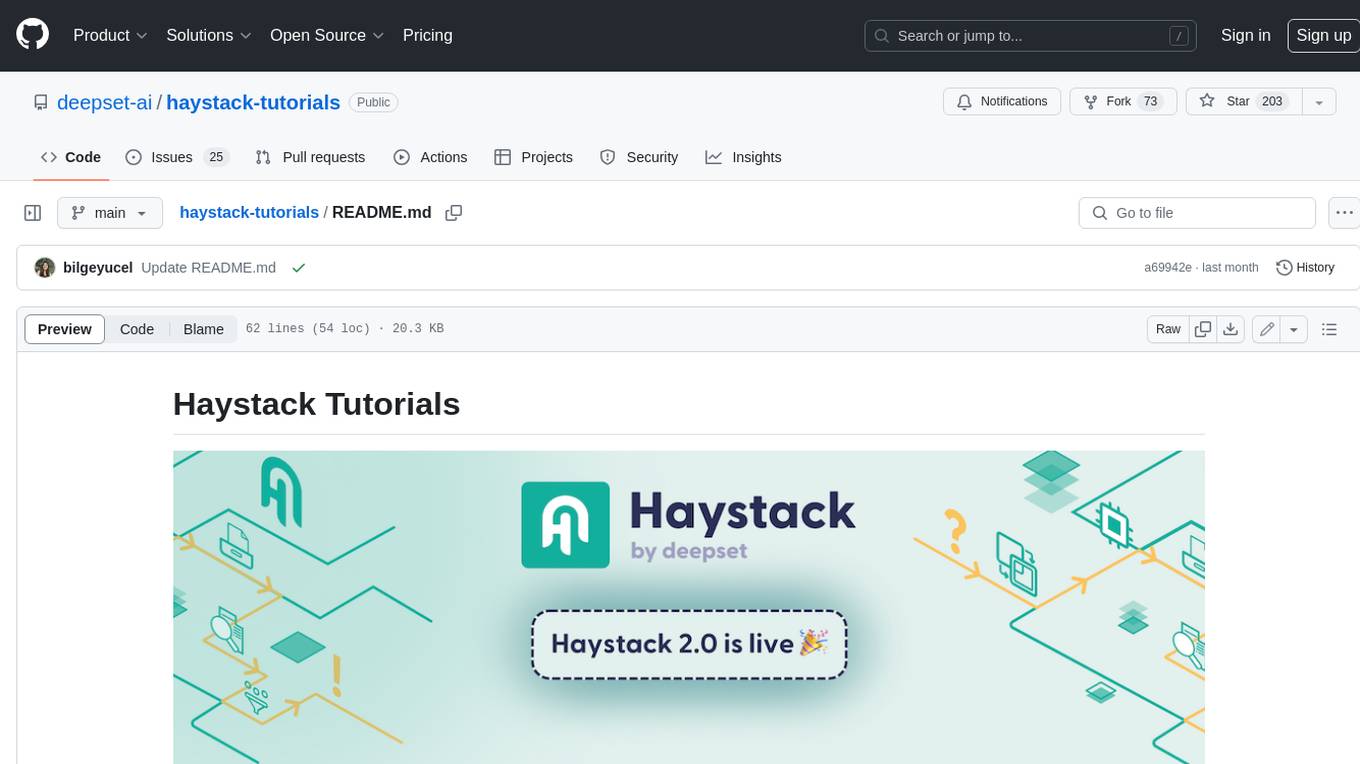View commit check status checkmark

(298, 267)
